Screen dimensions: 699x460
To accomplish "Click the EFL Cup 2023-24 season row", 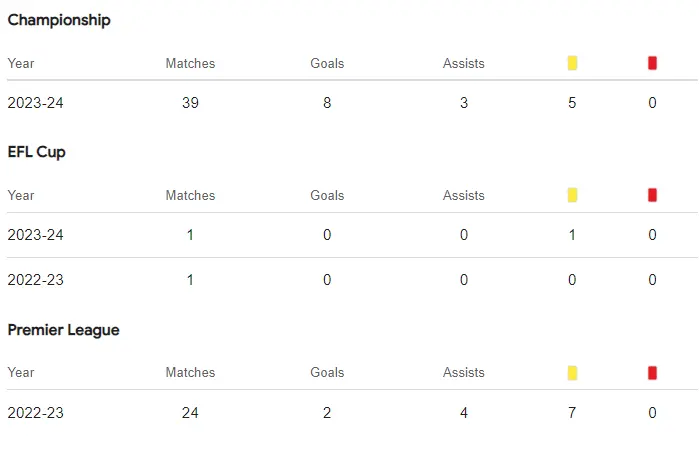I will (35, 235).
